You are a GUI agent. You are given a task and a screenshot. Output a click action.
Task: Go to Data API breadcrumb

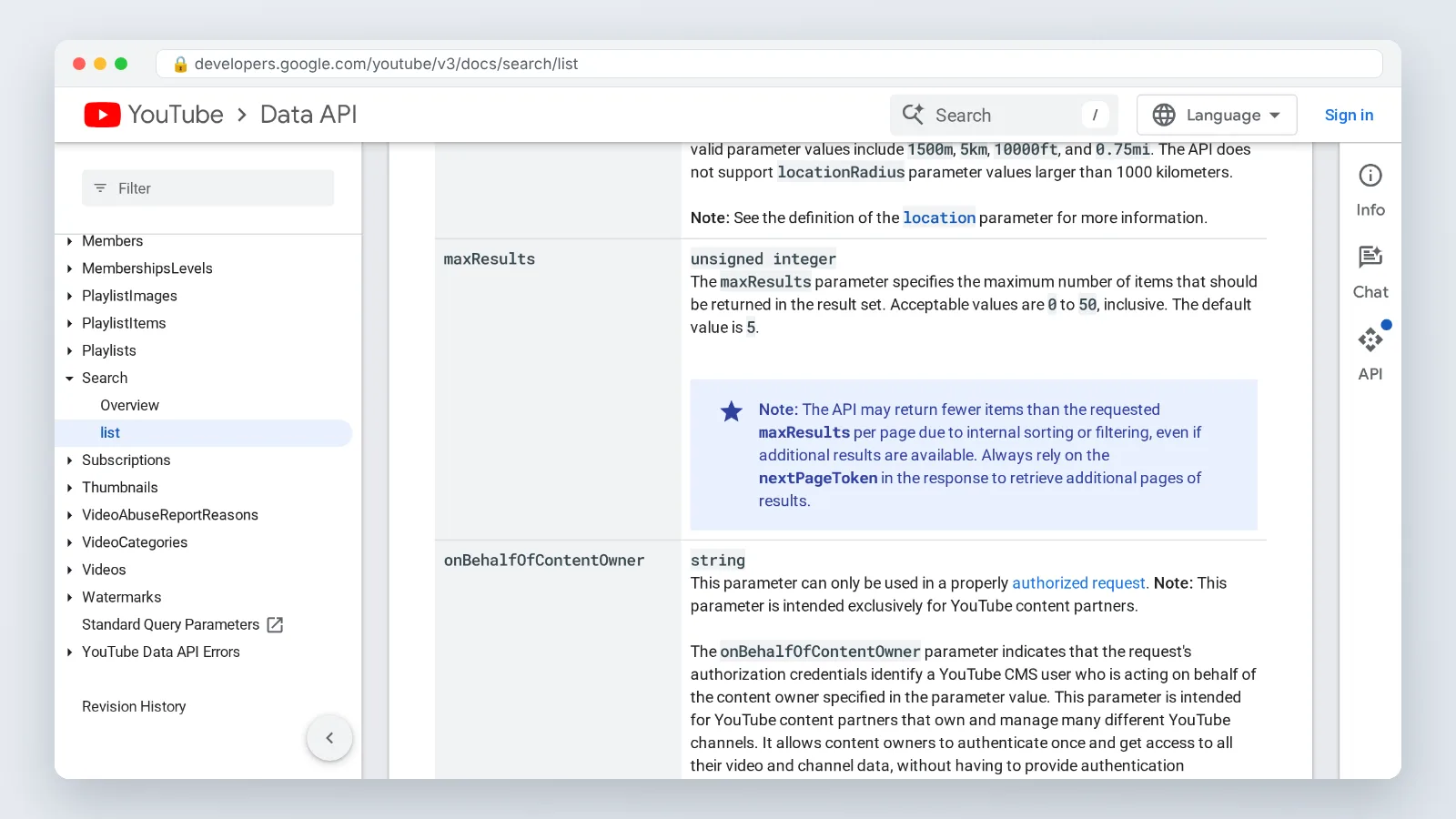308,115
